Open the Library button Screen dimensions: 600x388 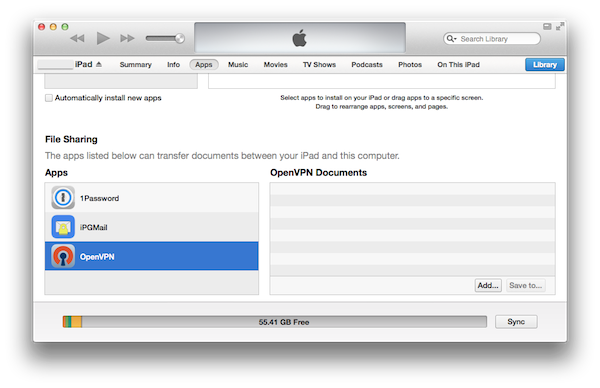[545, 65]
